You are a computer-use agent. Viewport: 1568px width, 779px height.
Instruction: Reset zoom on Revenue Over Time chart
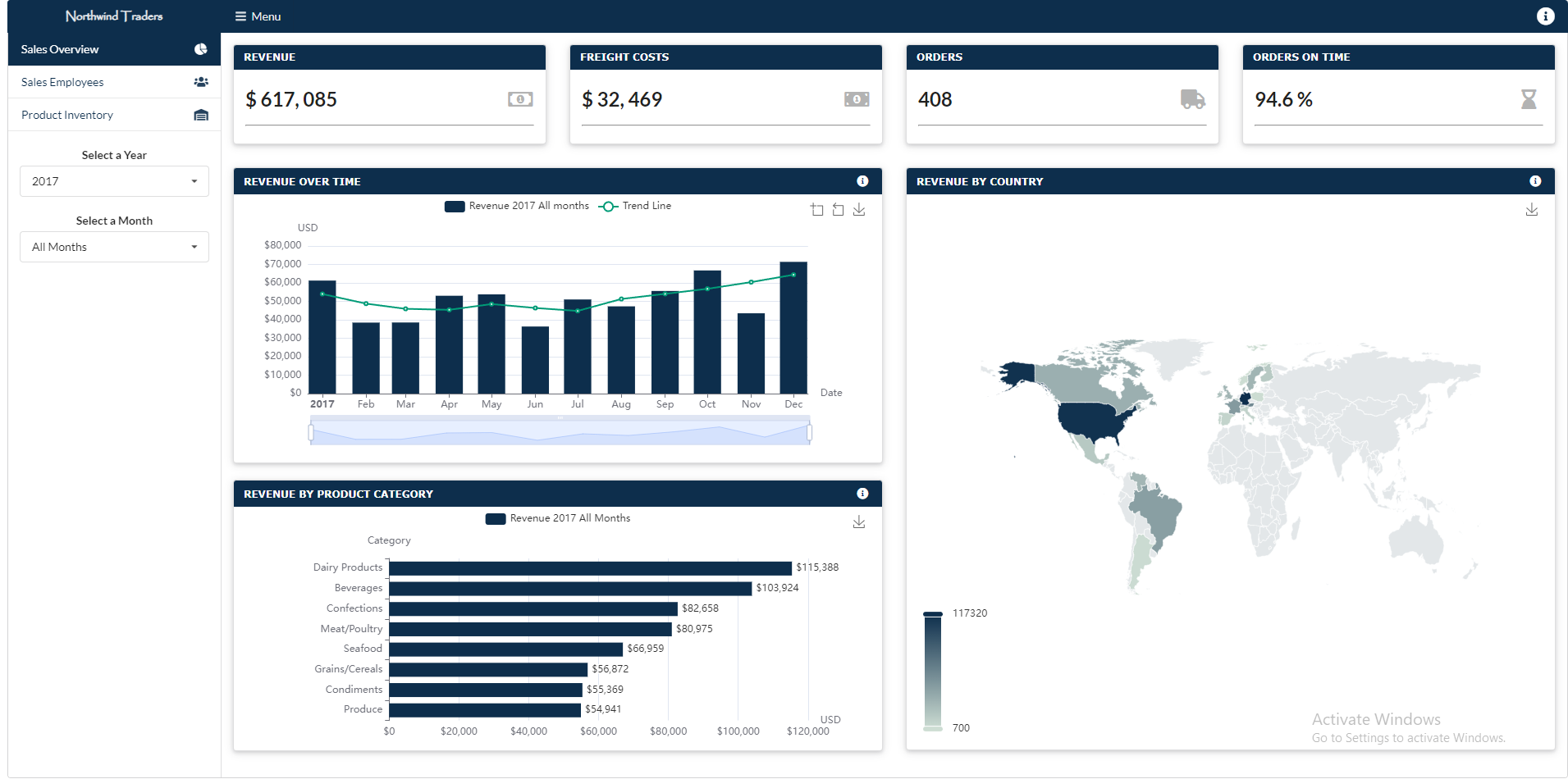click(x=838, y=210)
